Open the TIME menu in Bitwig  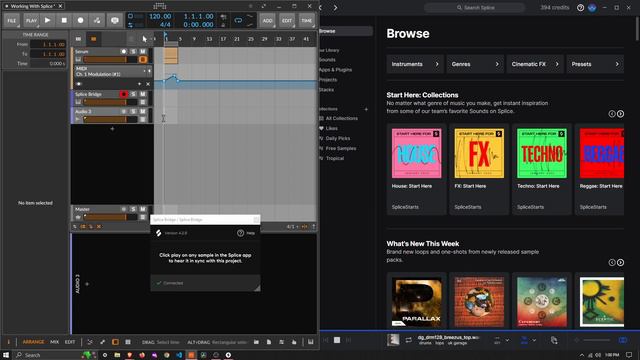point(307,20)
